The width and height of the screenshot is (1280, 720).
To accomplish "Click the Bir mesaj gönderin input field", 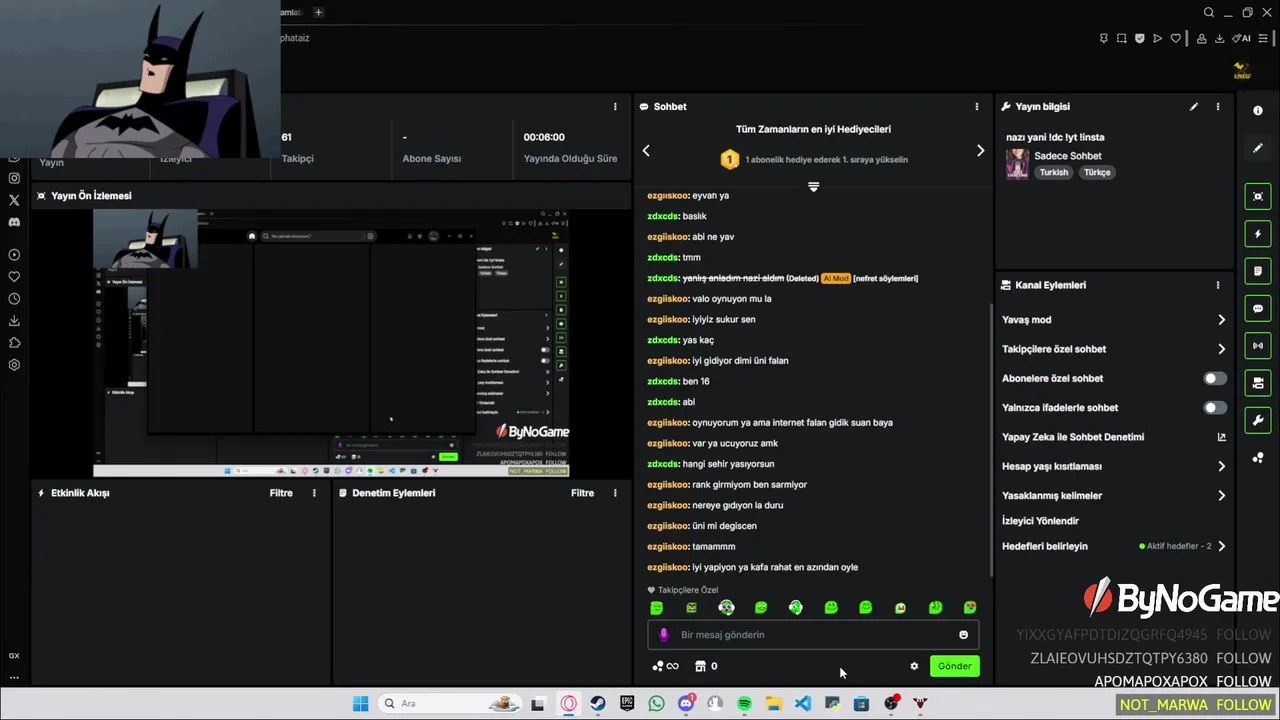I will coord(813,635).
